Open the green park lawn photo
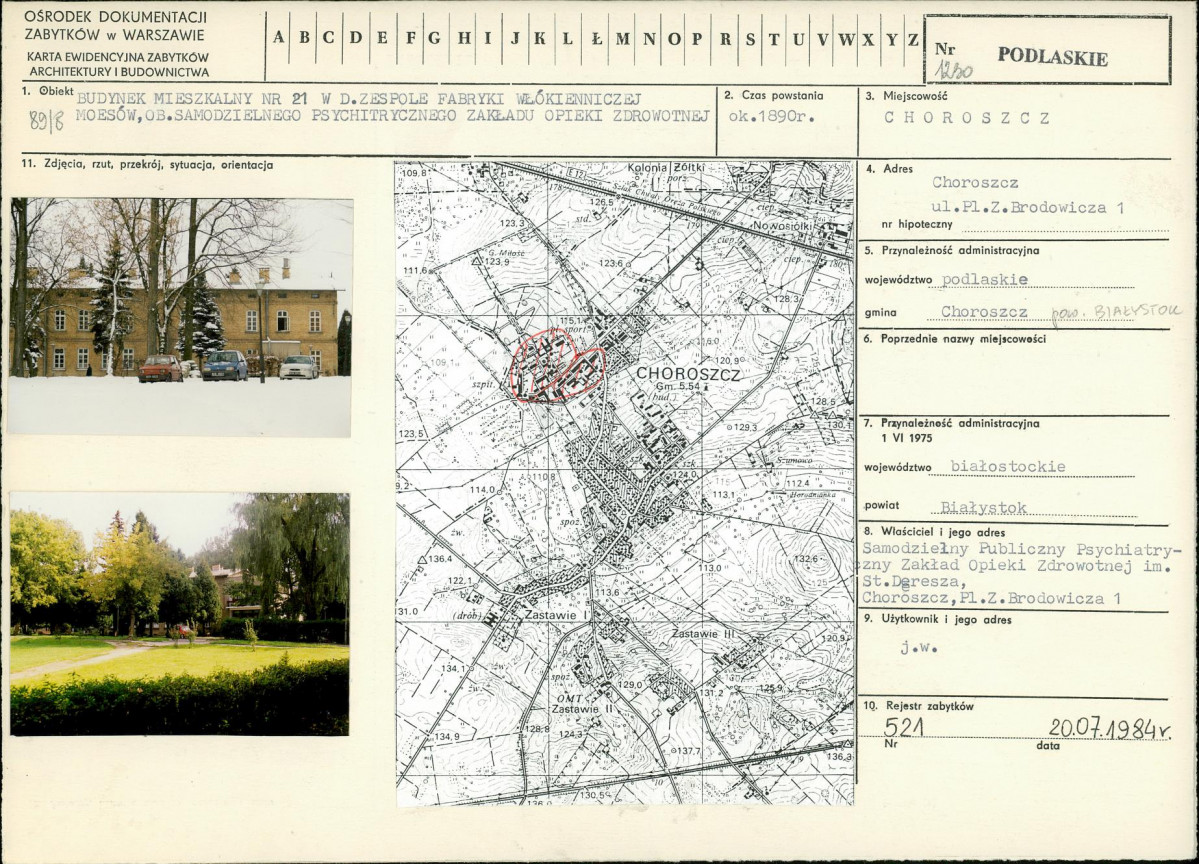The image size is (1199, 864). click(180, 613)
